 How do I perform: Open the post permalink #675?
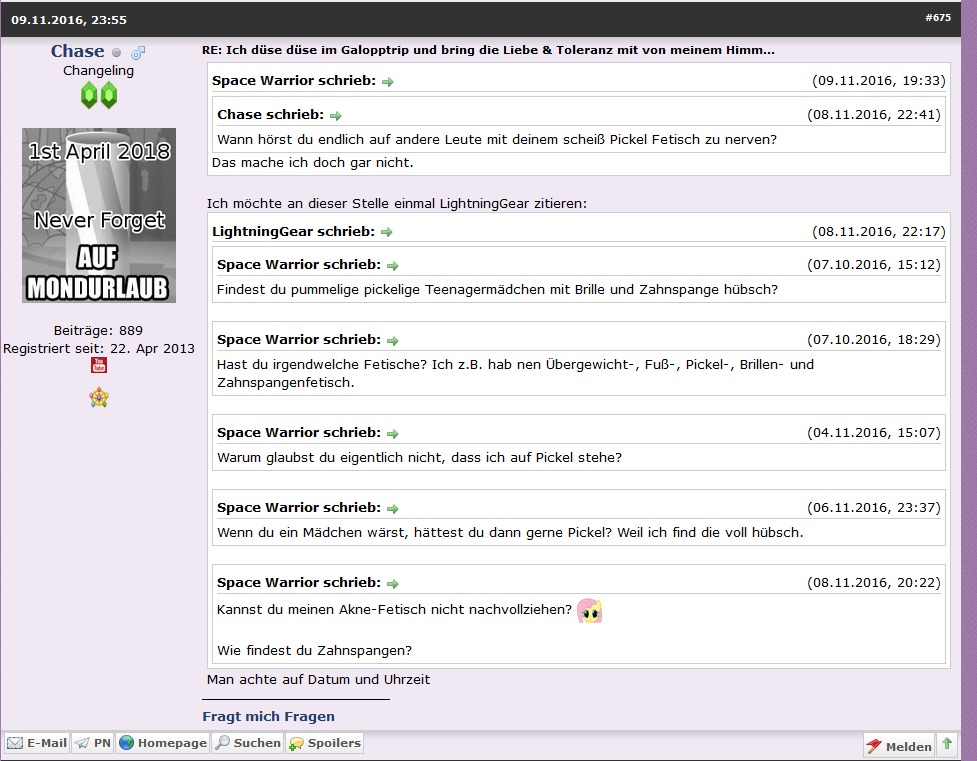click(938, 17)
